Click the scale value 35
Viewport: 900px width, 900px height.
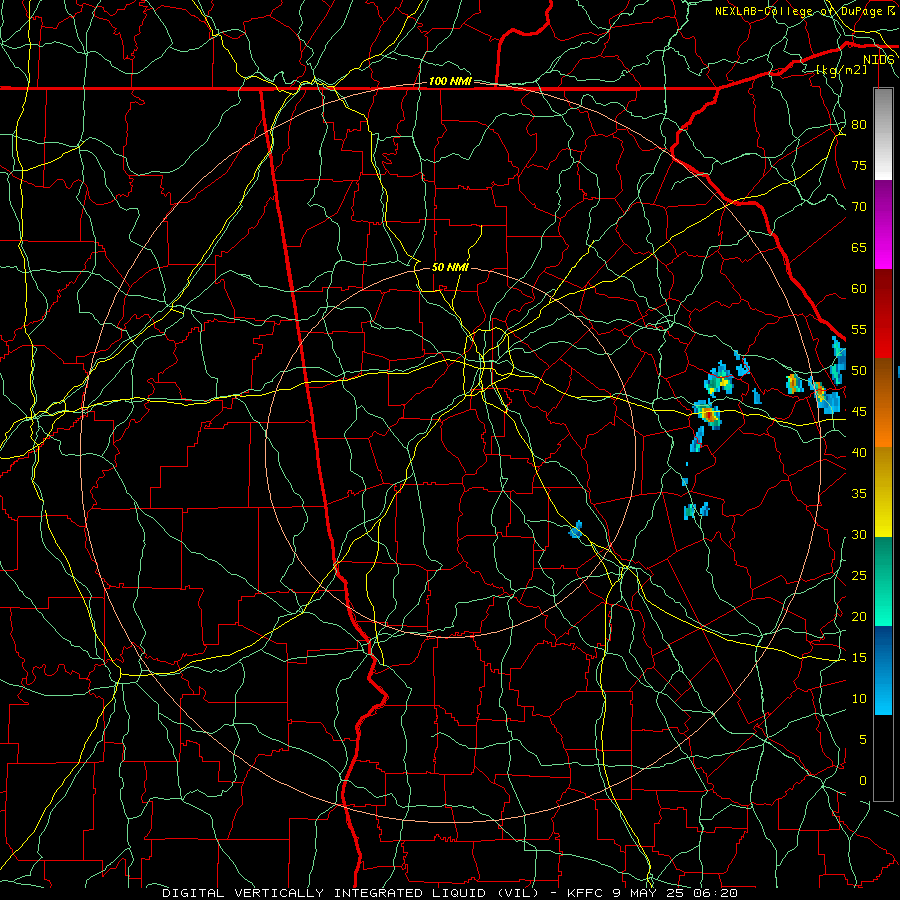point(859,494)
